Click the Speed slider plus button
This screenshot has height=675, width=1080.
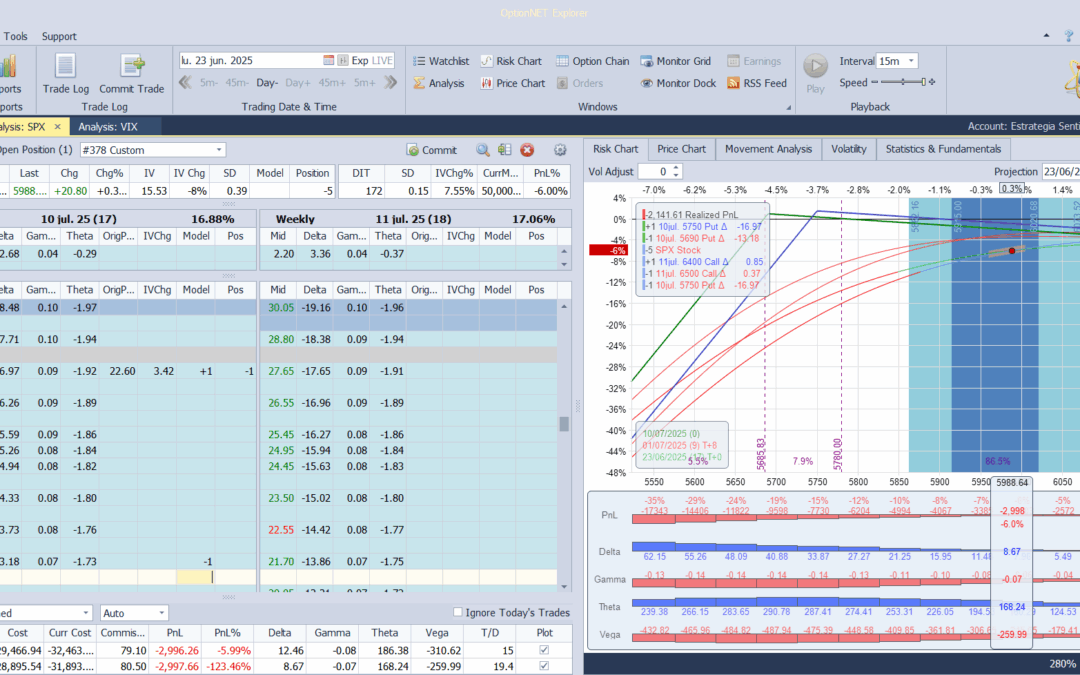point(932,82)
